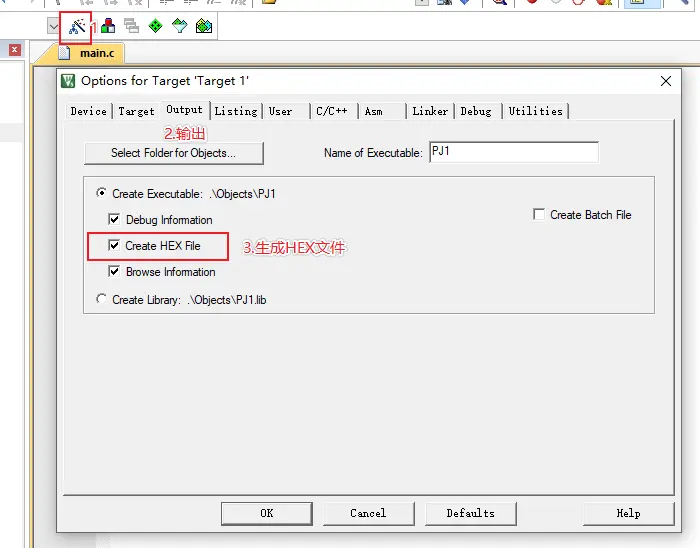Open the Help button
This screenshot has height=548, width=700.
[628, 514]
